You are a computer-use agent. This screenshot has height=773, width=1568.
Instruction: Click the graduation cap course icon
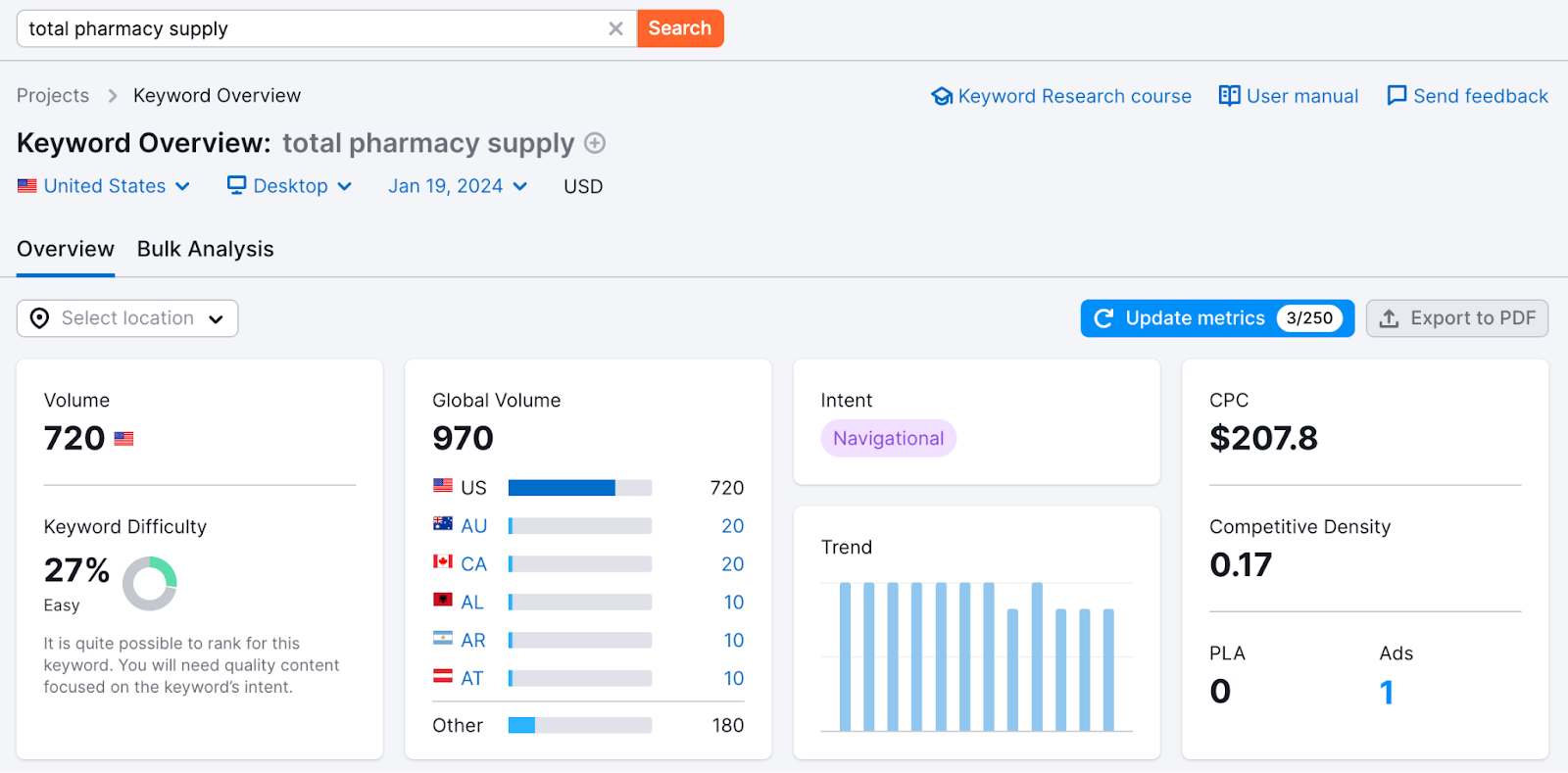point(942,96)
